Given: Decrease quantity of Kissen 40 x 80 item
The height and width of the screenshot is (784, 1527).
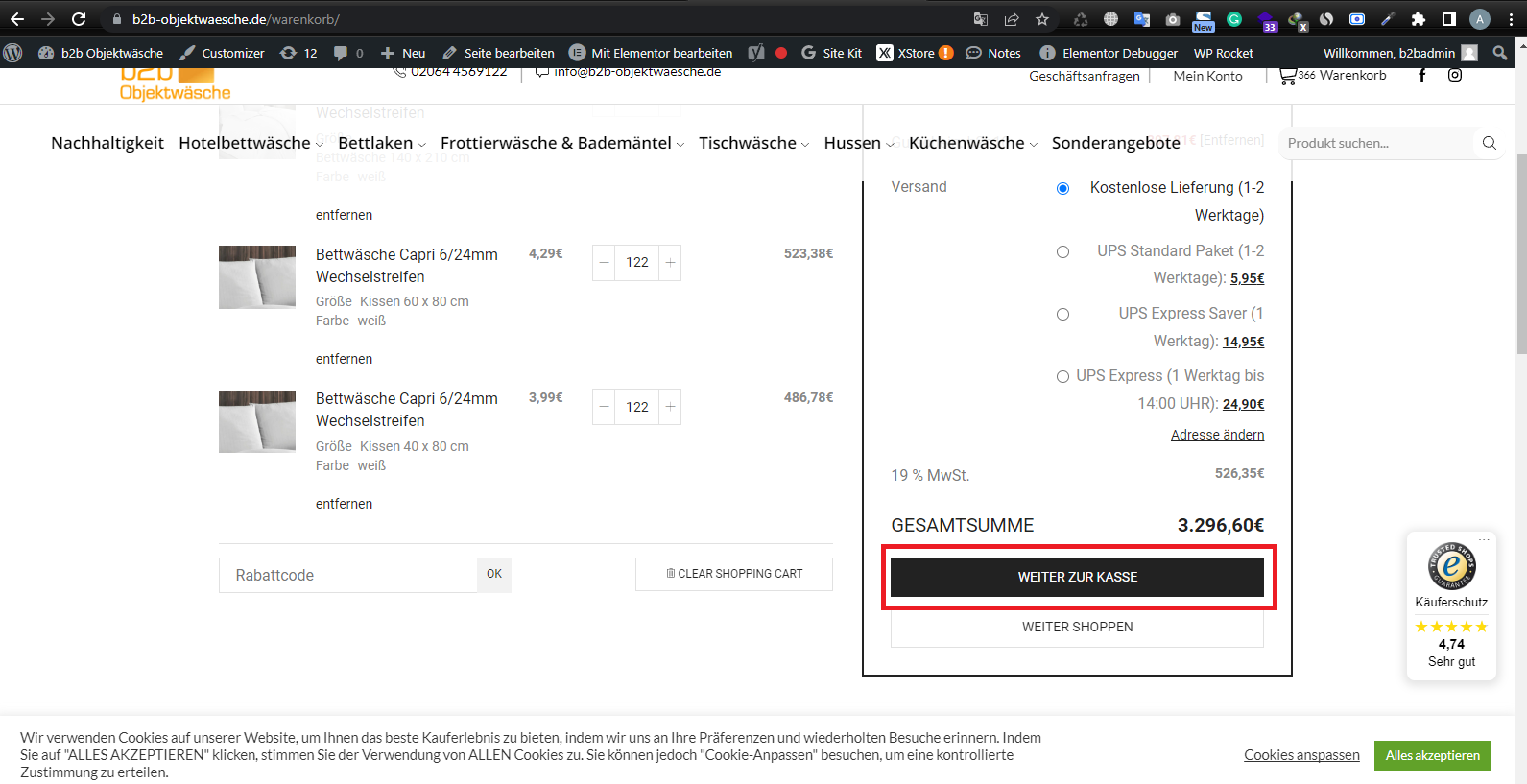Looking at the screenshot, I should (x=604, y=407).
